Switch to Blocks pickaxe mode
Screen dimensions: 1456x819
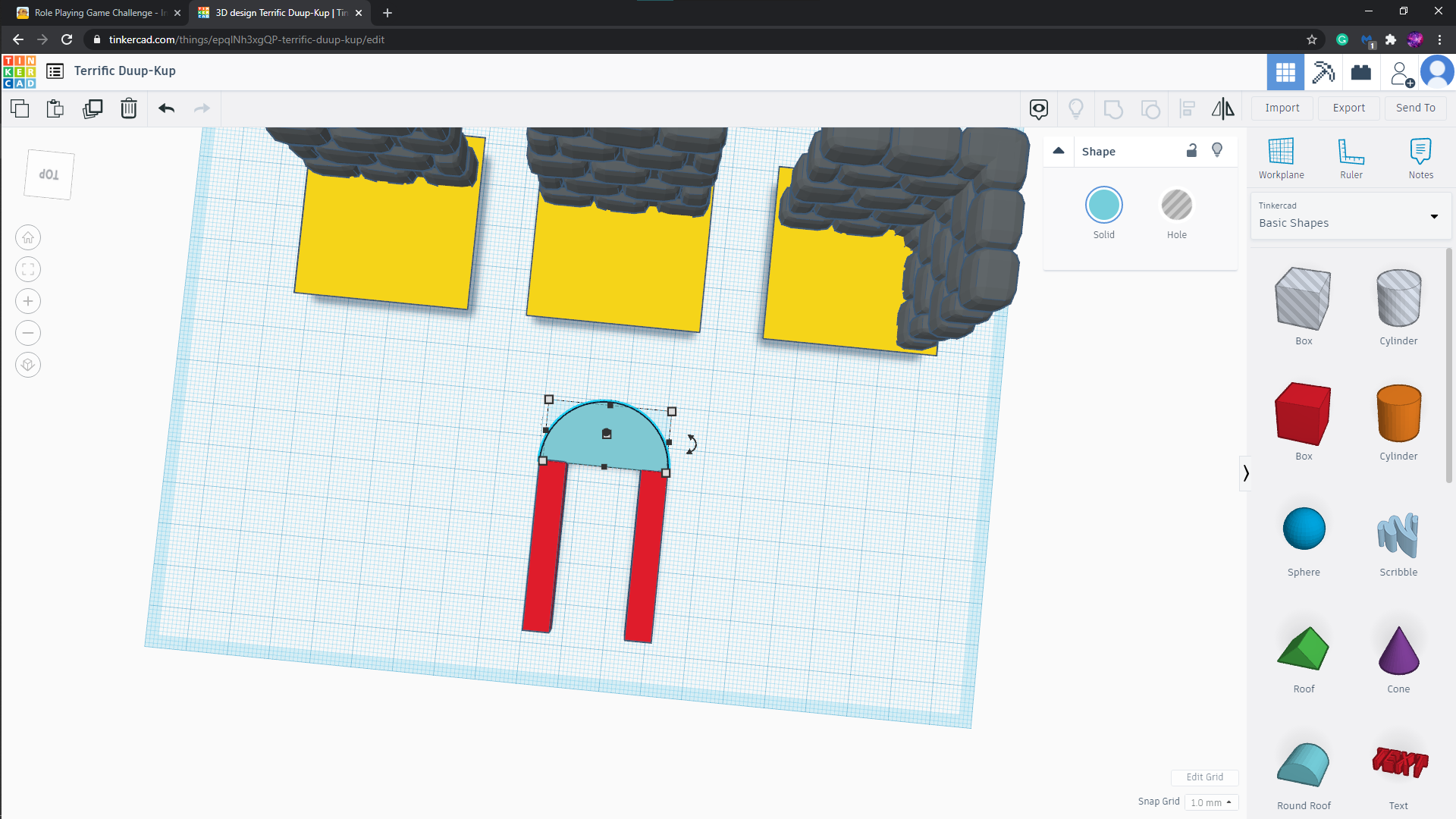1323,73
